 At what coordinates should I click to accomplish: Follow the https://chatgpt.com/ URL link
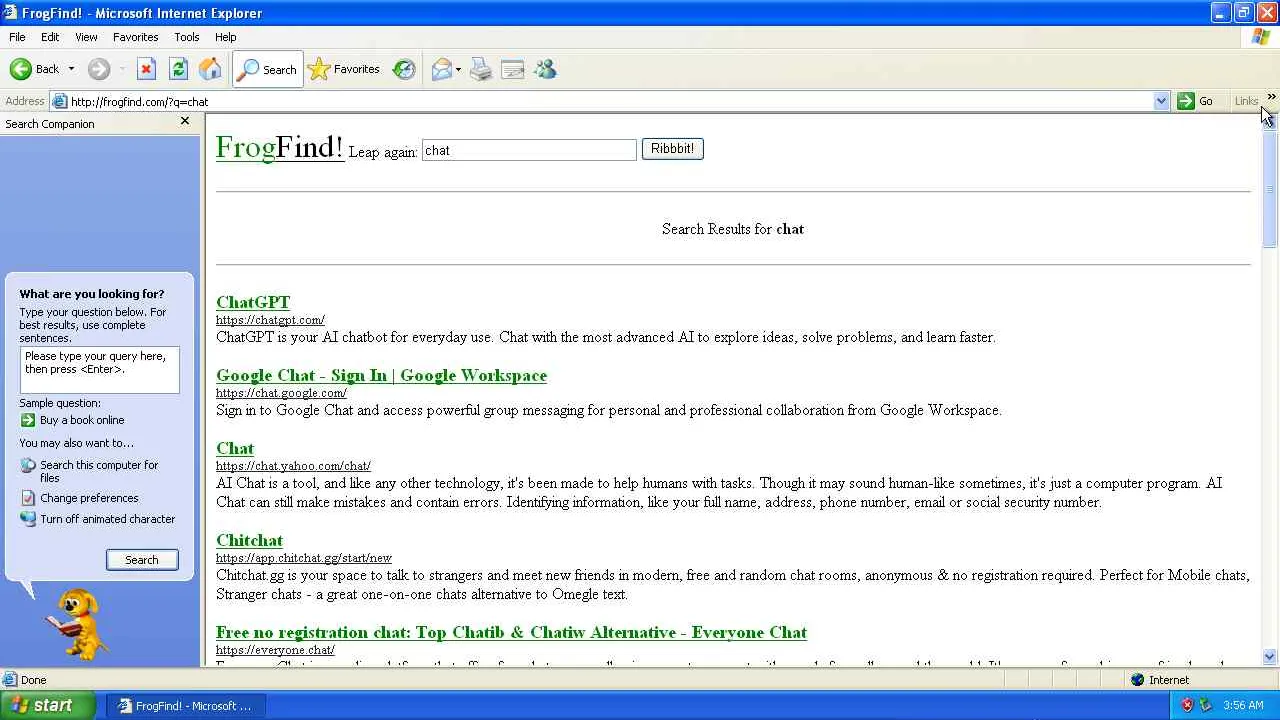click(270, 320)
